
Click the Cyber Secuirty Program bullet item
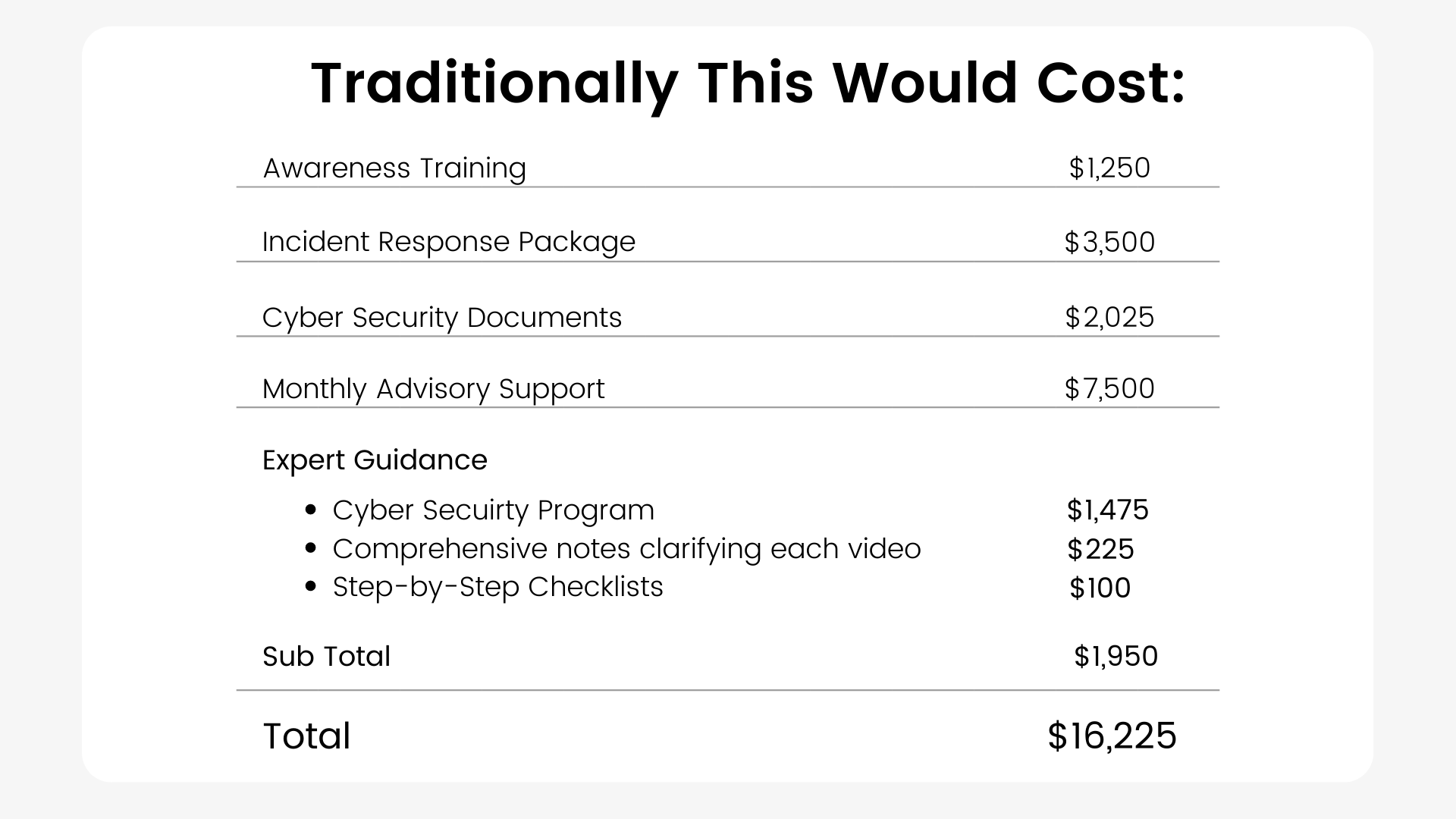493,510
